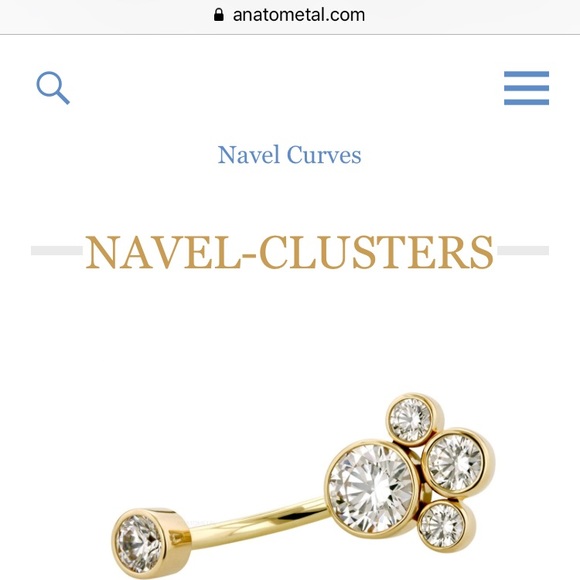Follow the Navel Curves breadcrumb link
The width and height of the screenshot is (580, 580).
289,155
